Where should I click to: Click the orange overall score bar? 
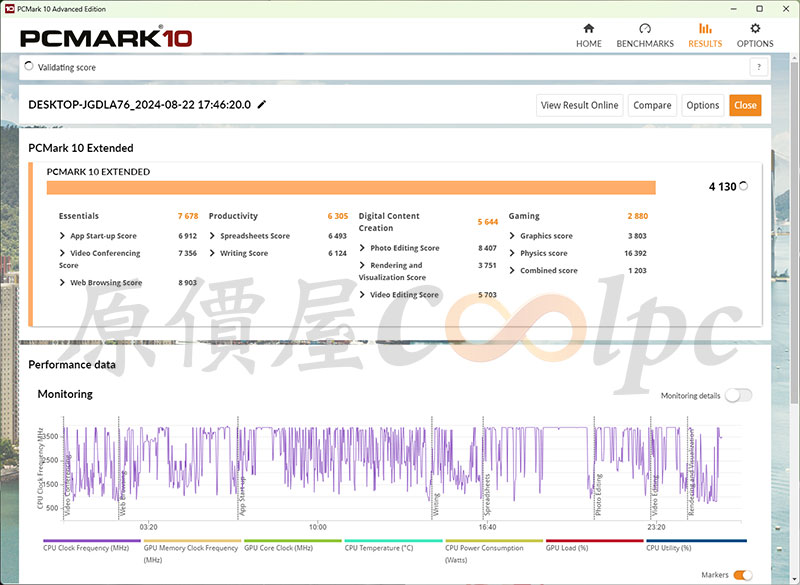tap(351, 188)
